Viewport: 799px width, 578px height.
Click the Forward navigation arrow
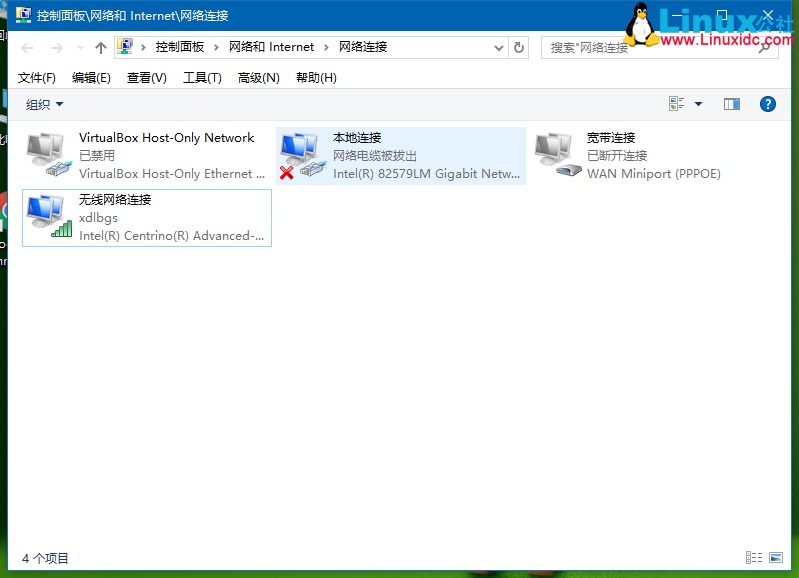click(x=57, y=48)
